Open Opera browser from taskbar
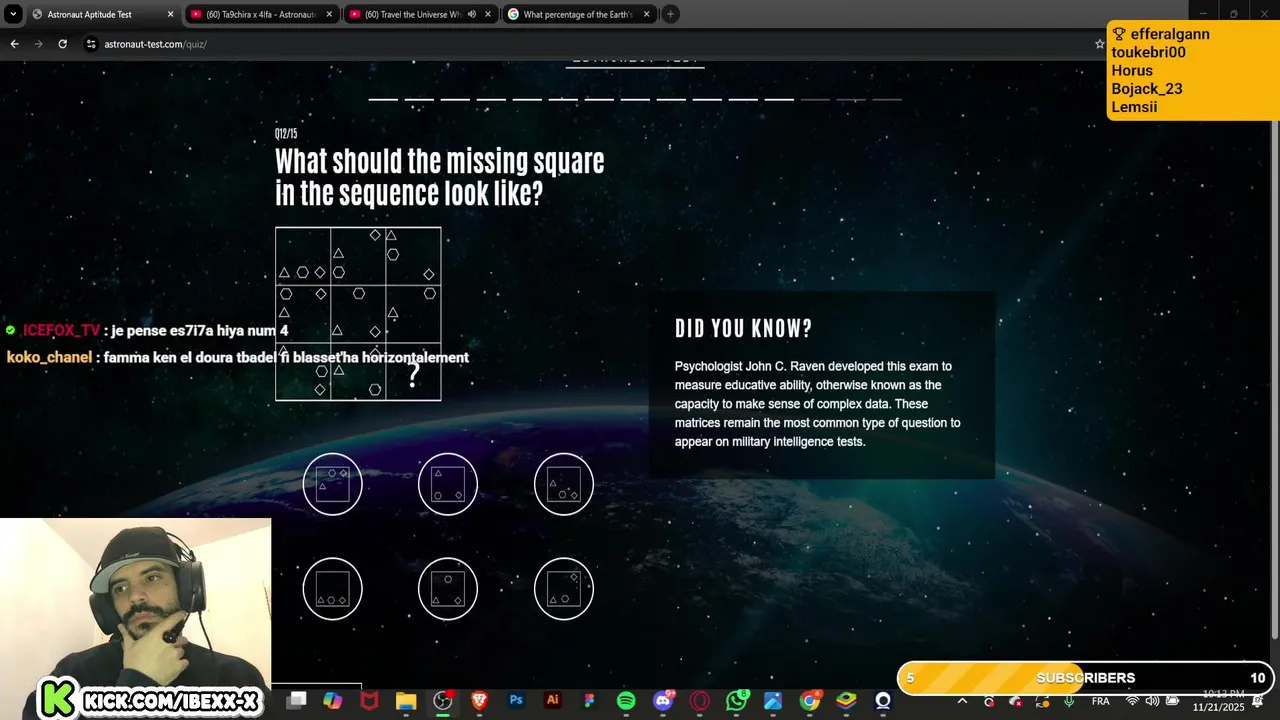The image size is (1280, 720). [x=699, y=701]
